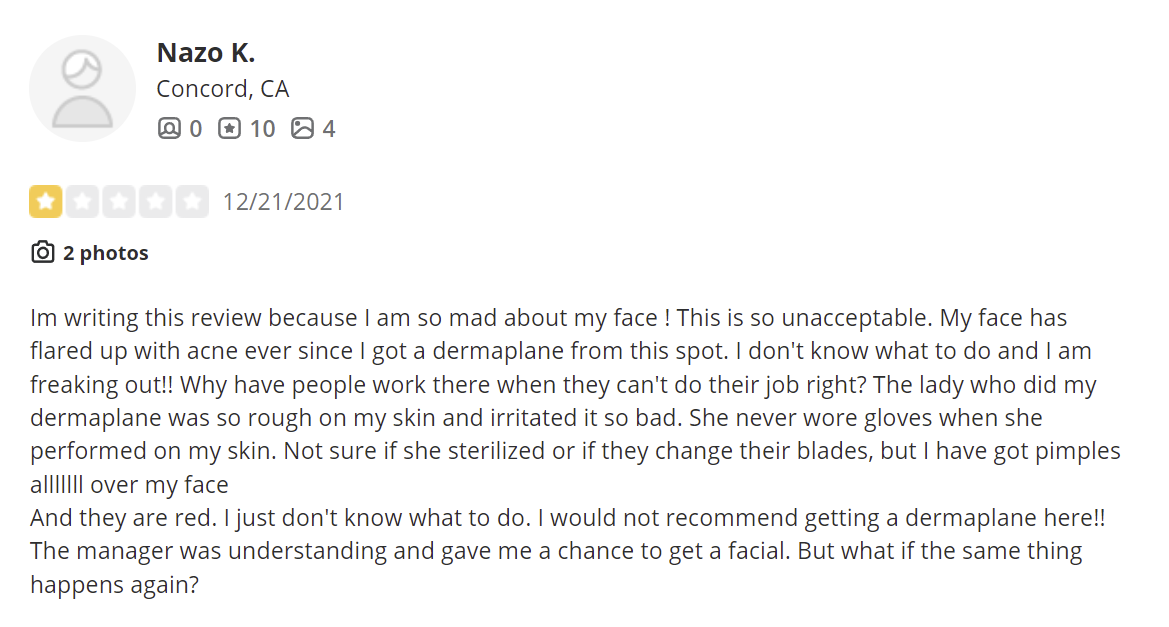The height and width of the screenshot is (627, 1169).
Task: Select the review date 12/21/2021
Action: point(283,202)
